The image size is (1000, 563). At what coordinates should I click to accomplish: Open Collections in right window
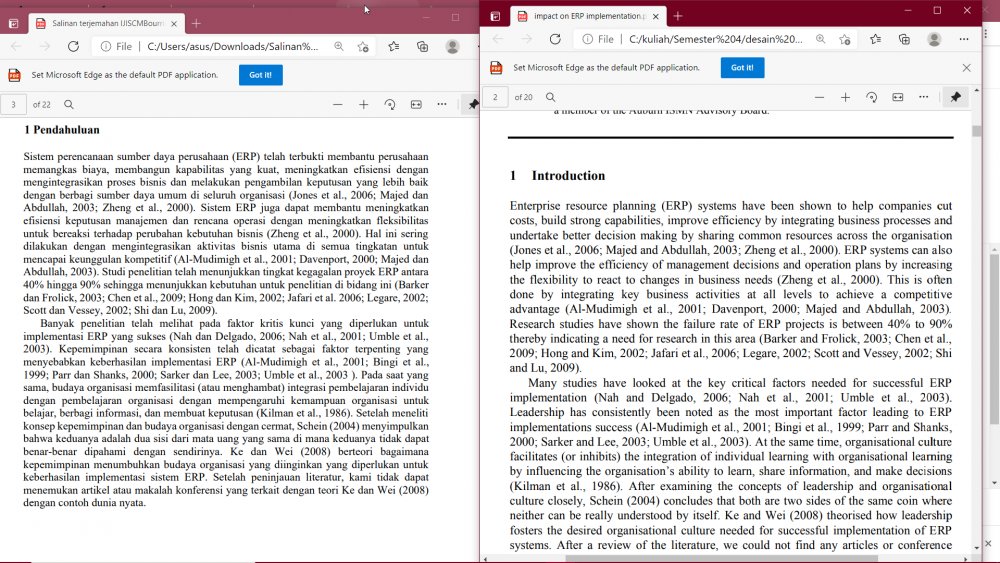(x=904, y=39)
